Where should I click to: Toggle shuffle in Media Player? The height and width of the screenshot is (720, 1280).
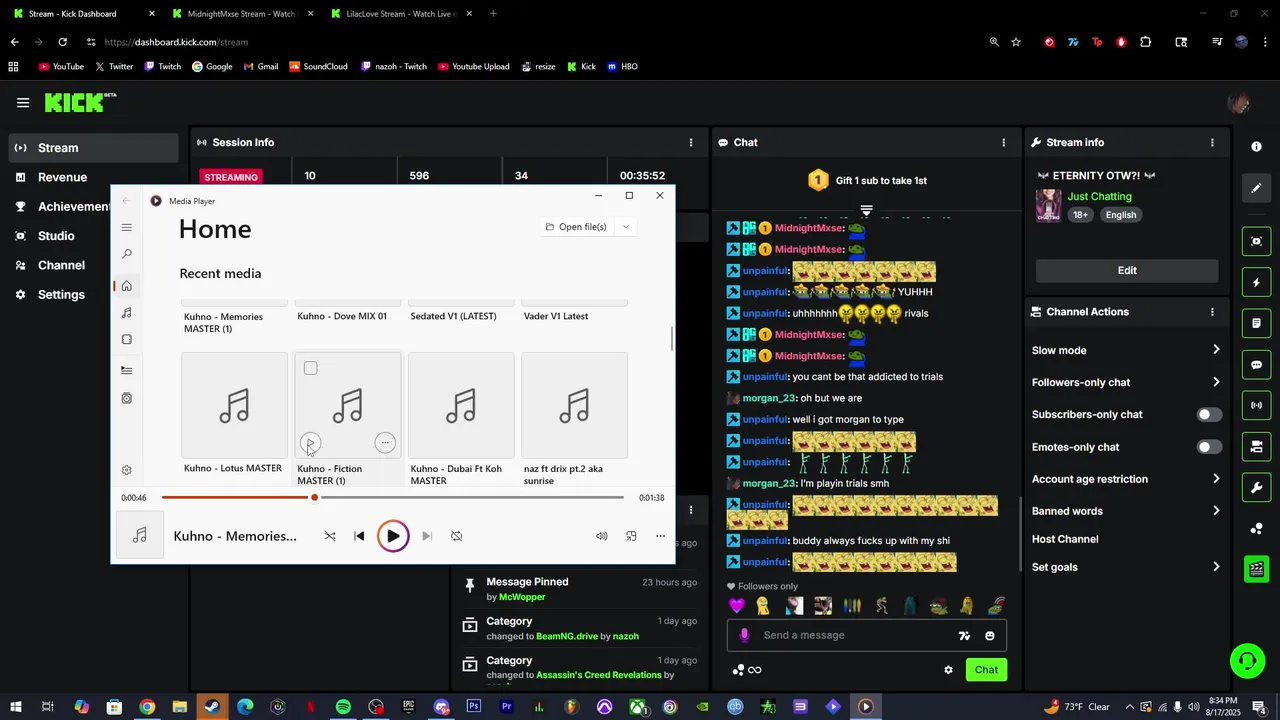[x=330, y=536]
